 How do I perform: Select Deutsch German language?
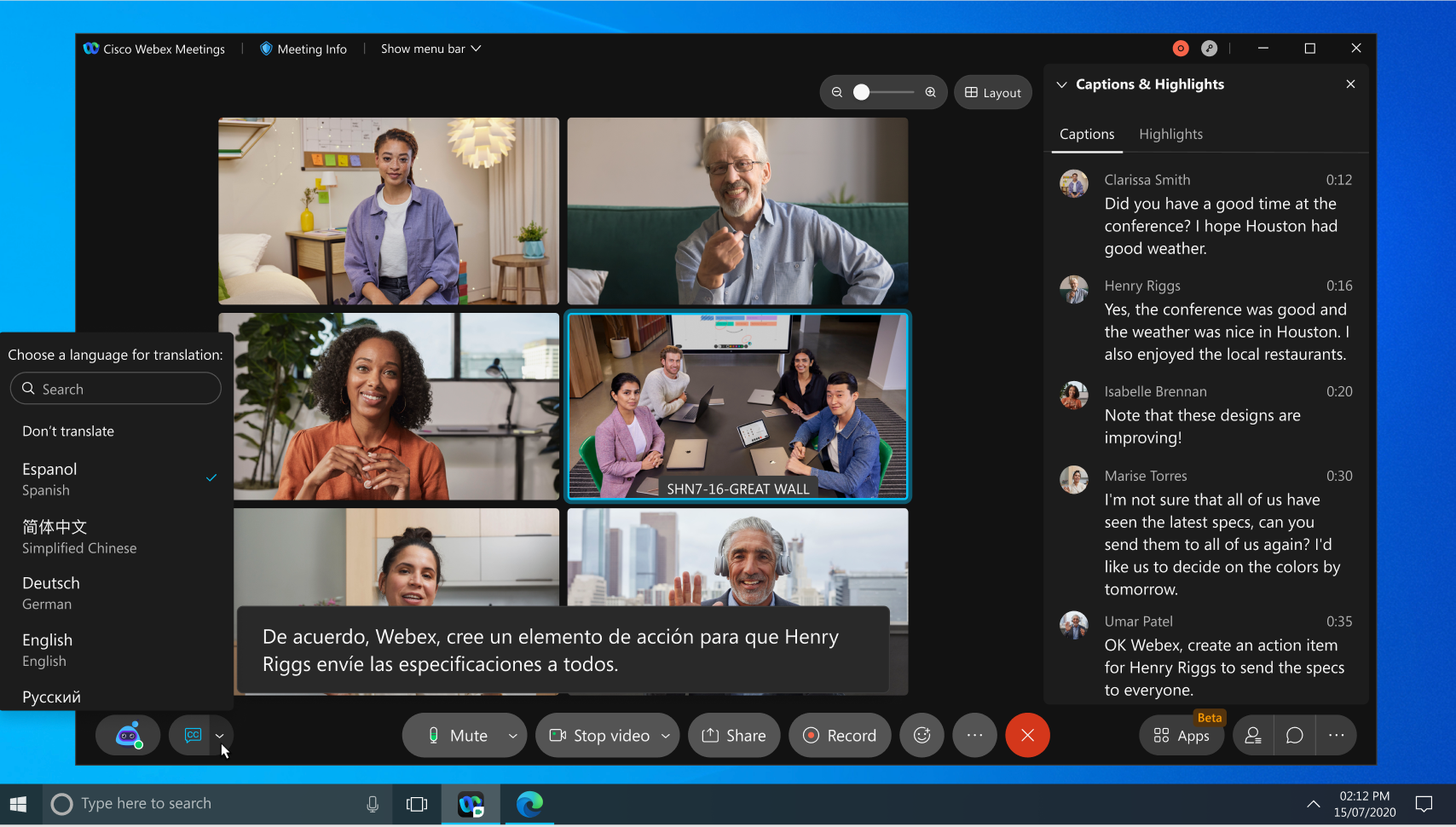116,593
